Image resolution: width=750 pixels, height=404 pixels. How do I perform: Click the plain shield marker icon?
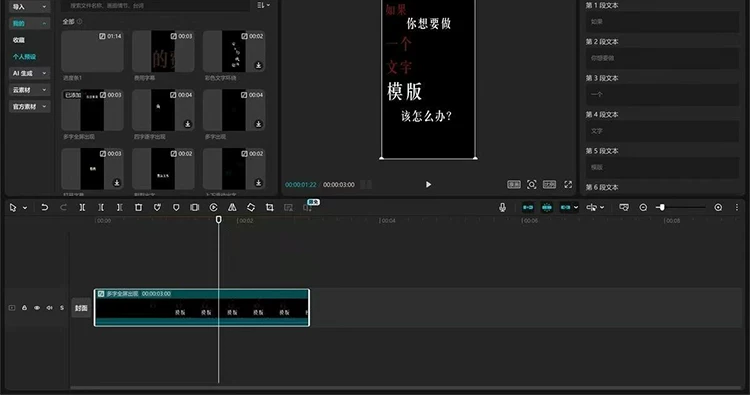coord(176,207)
